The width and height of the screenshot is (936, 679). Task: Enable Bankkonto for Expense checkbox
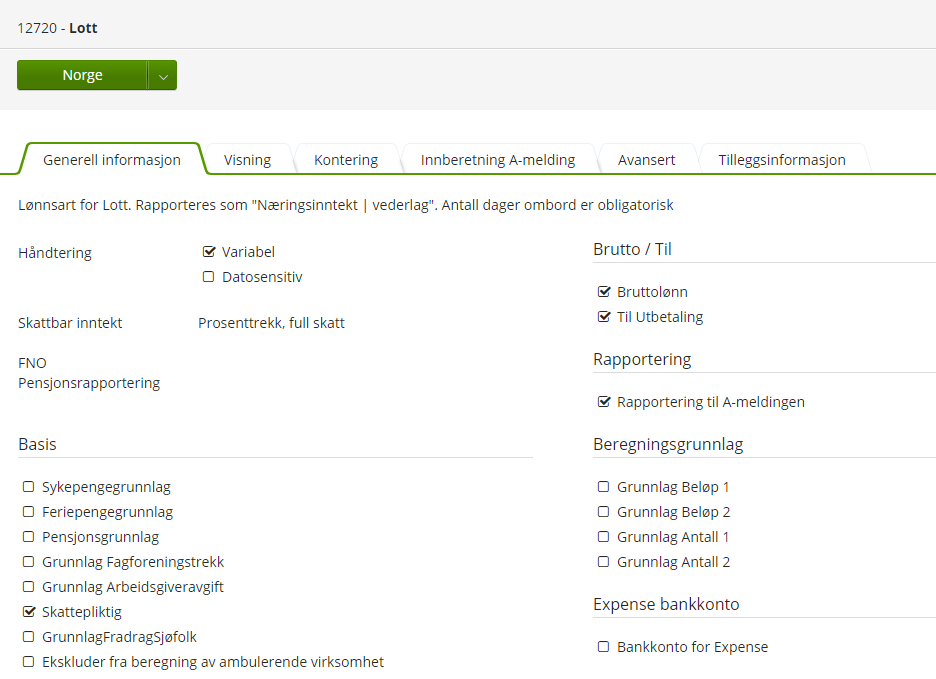point(604,647)
